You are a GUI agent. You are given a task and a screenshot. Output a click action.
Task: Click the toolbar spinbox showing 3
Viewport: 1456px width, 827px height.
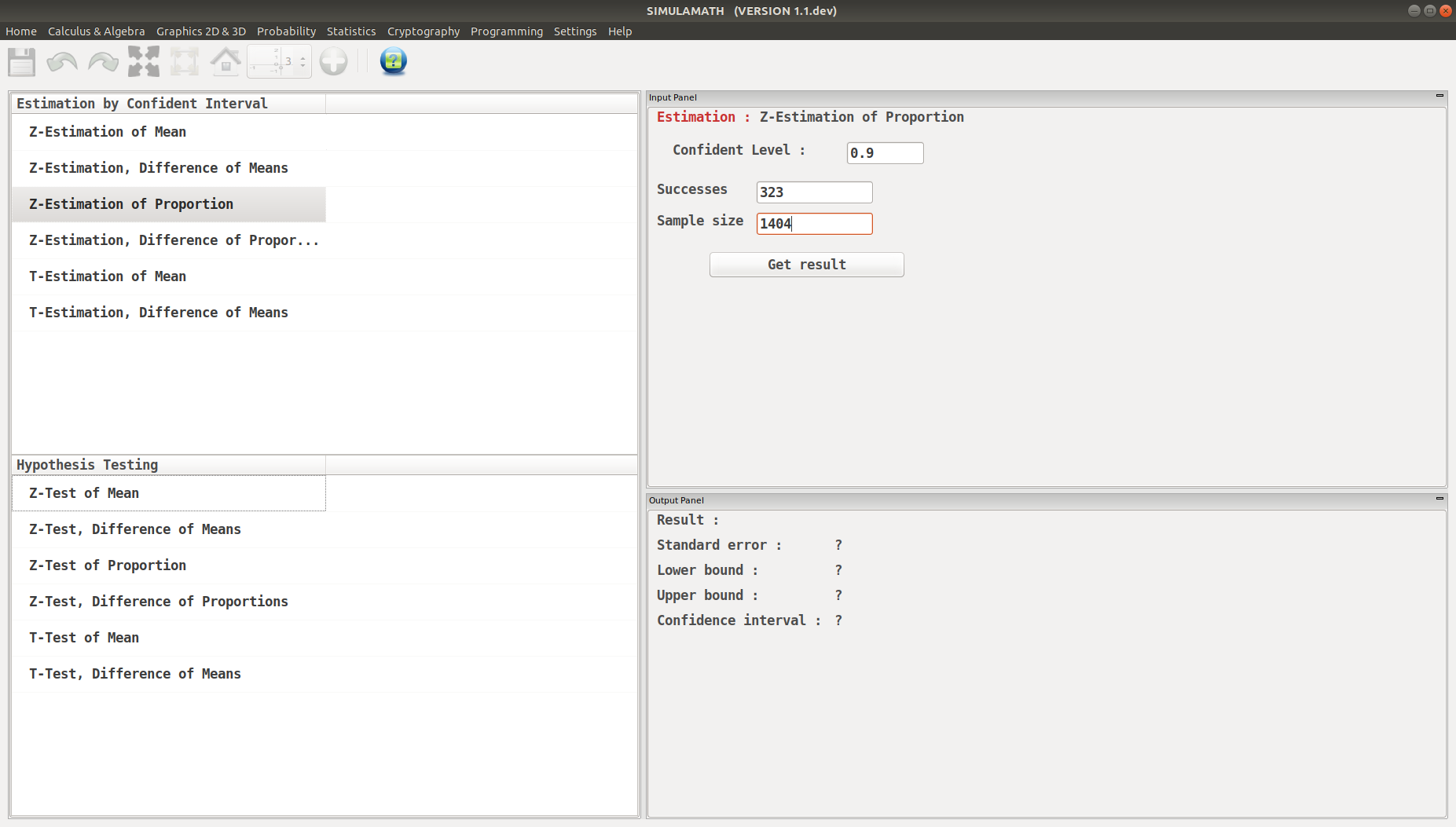point(279,61)
